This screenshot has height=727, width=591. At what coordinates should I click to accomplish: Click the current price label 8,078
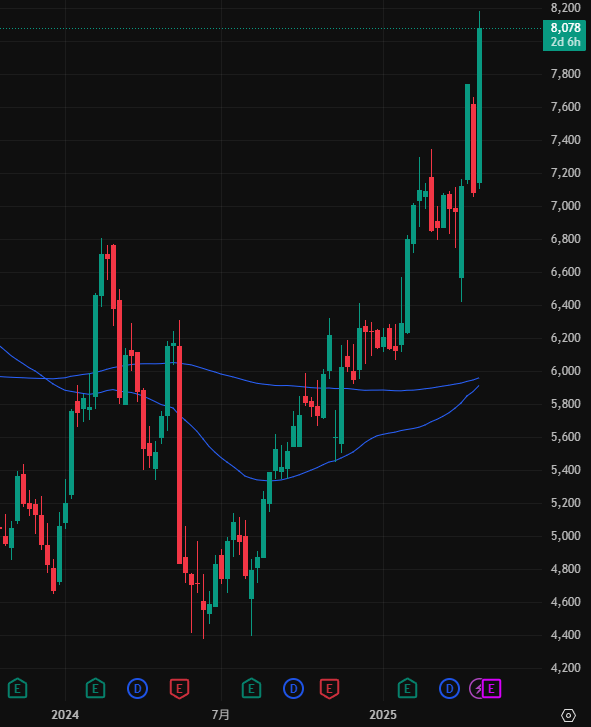[565, 28]
